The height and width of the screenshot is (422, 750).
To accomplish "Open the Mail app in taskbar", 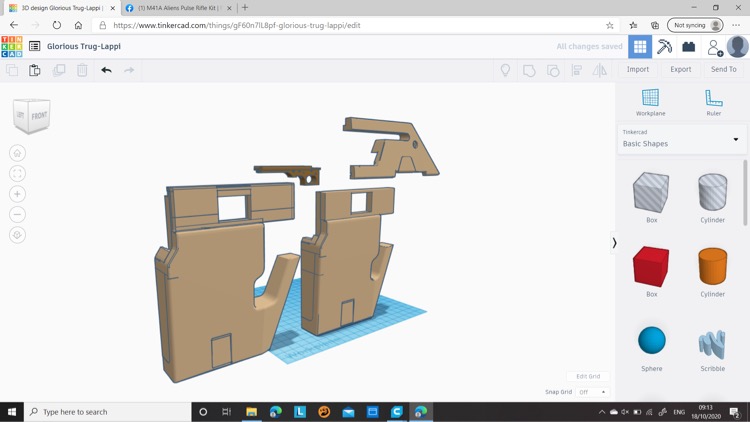I will [x=348, y=412].
